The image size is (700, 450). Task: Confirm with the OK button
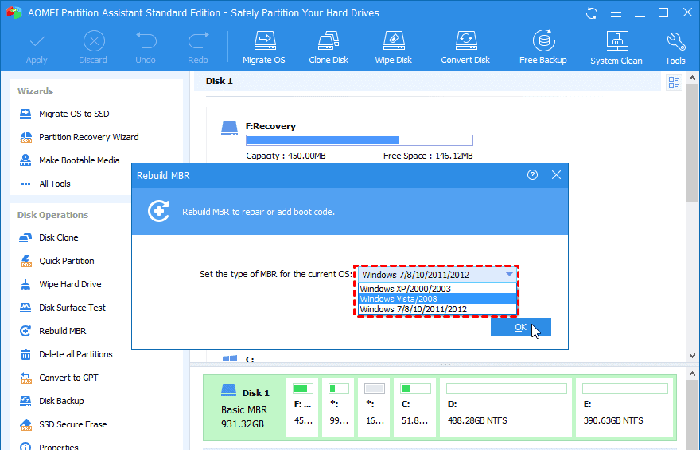pos(521,327)
